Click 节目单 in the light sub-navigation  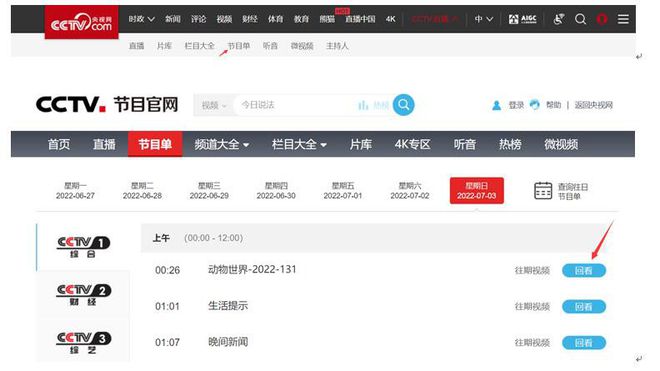239,46
